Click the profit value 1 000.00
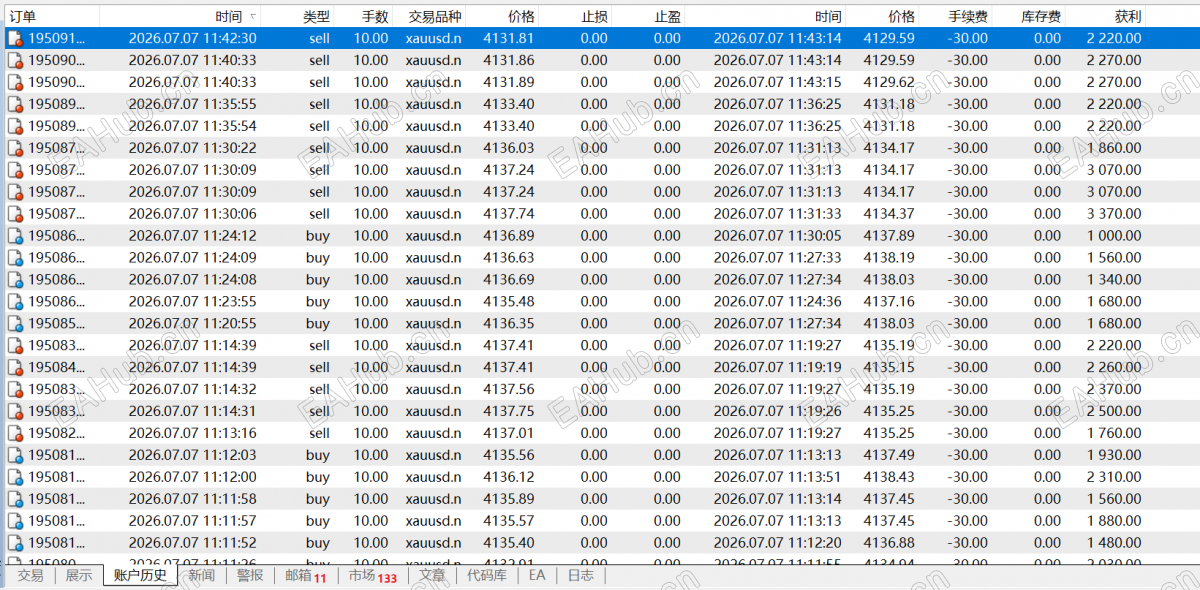The height and width of the screenshot is (590, 1200). pyautogui.click(x=1114, y=236)
